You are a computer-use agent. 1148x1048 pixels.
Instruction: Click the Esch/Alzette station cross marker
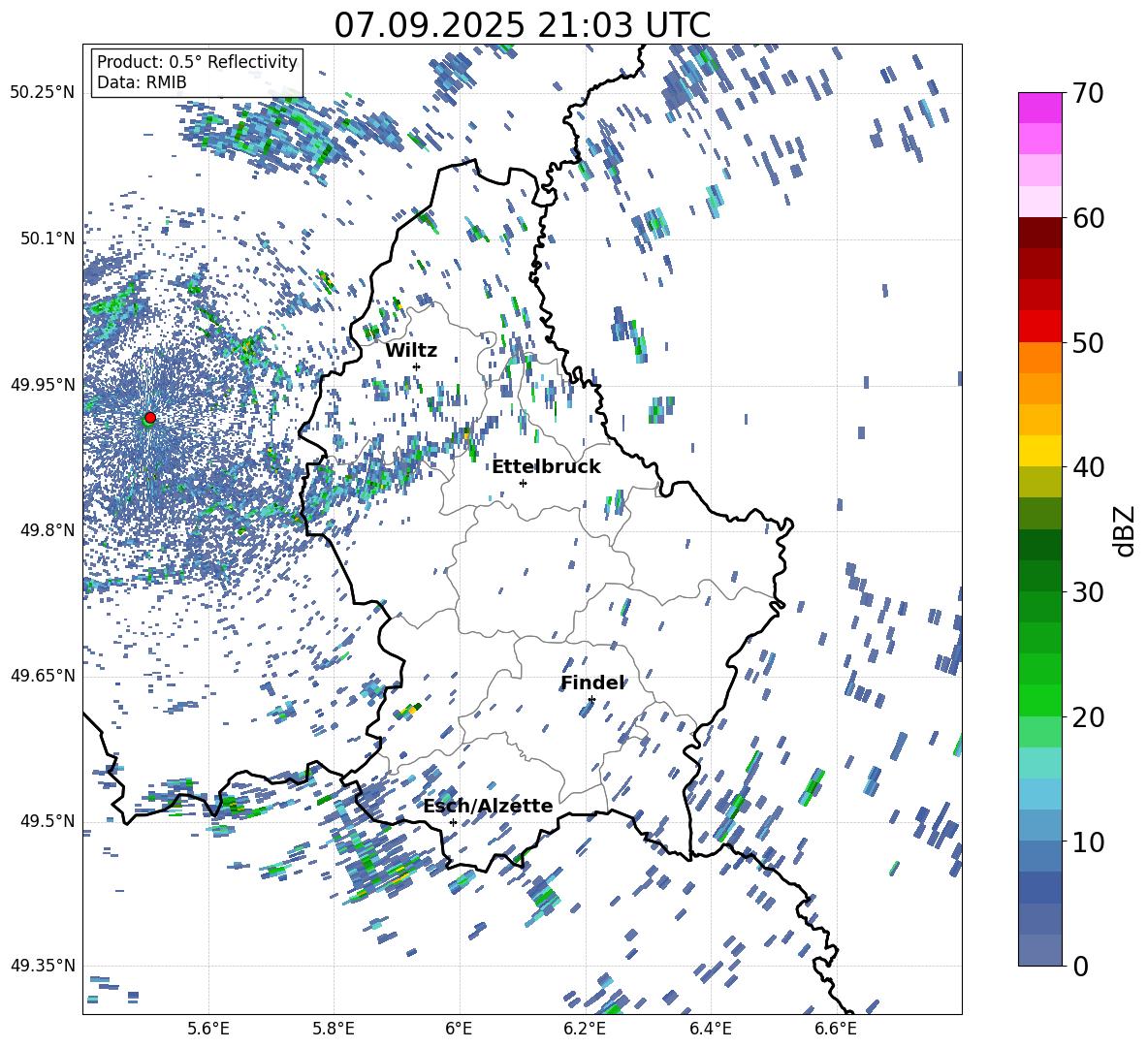tap(453, 822)
